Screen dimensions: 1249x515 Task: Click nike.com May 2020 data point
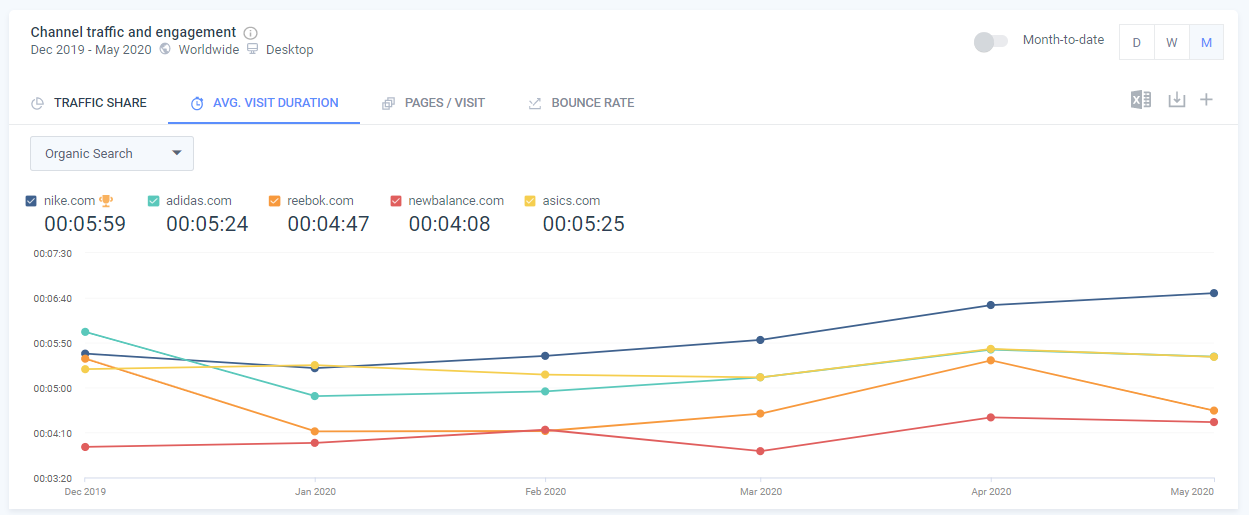[1214, 293]
